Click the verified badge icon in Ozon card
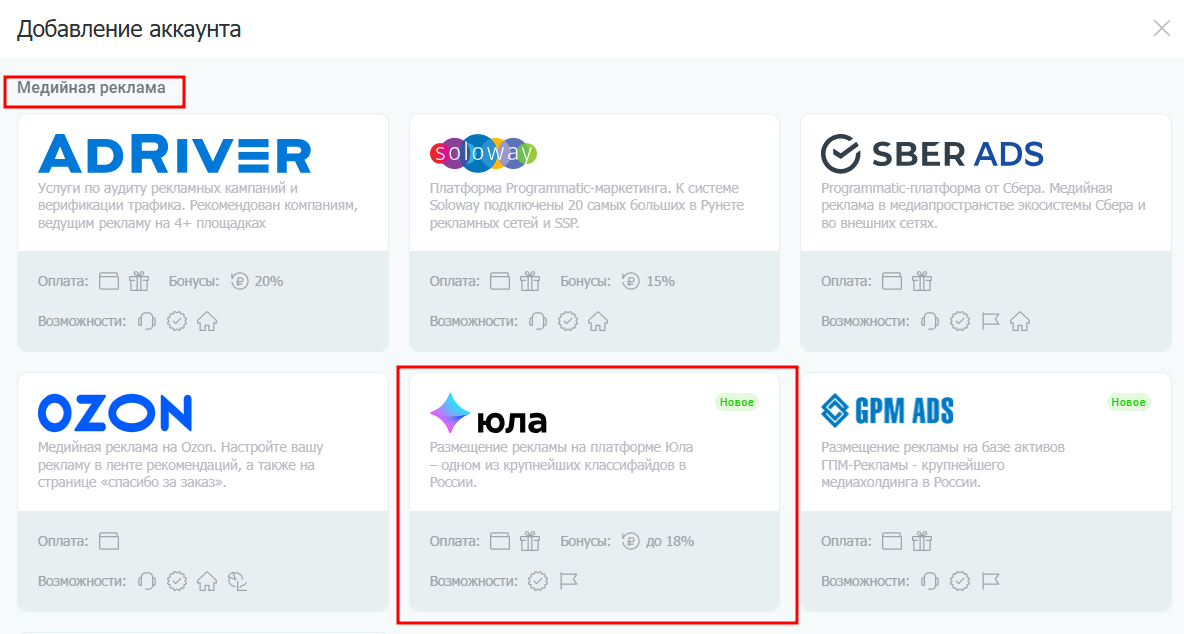This screenshot has width=1184, height=634. tap(177, 581)
